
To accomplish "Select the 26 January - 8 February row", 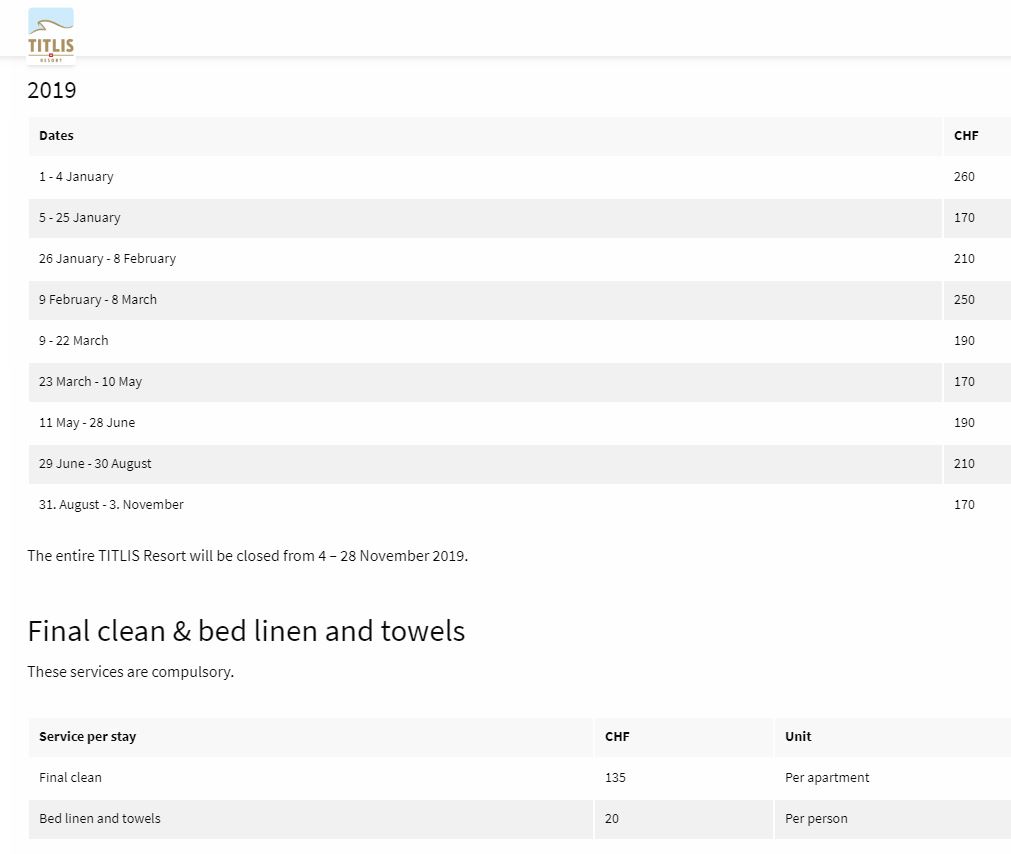I will pos(107,259).
